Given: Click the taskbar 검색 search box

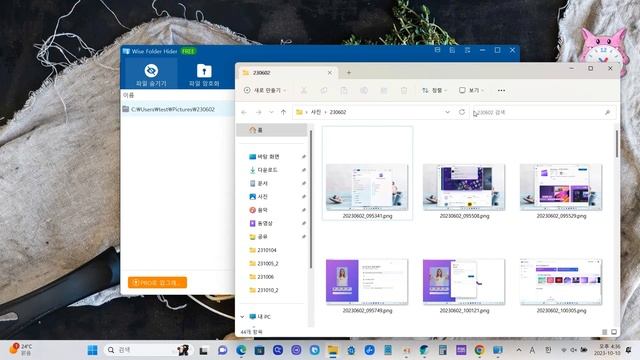Looking at the screenshot, I should [x=148, y=350].
